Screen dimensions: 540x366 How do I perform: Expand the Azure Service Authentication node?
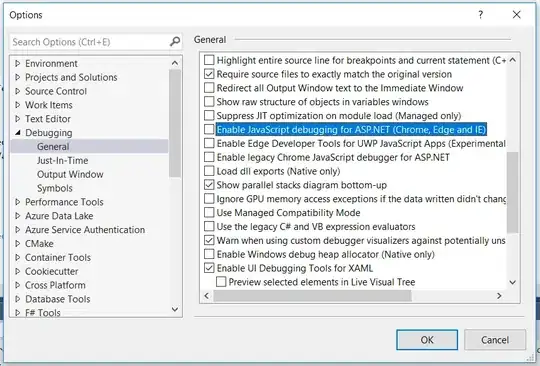[x=18, y=230]
